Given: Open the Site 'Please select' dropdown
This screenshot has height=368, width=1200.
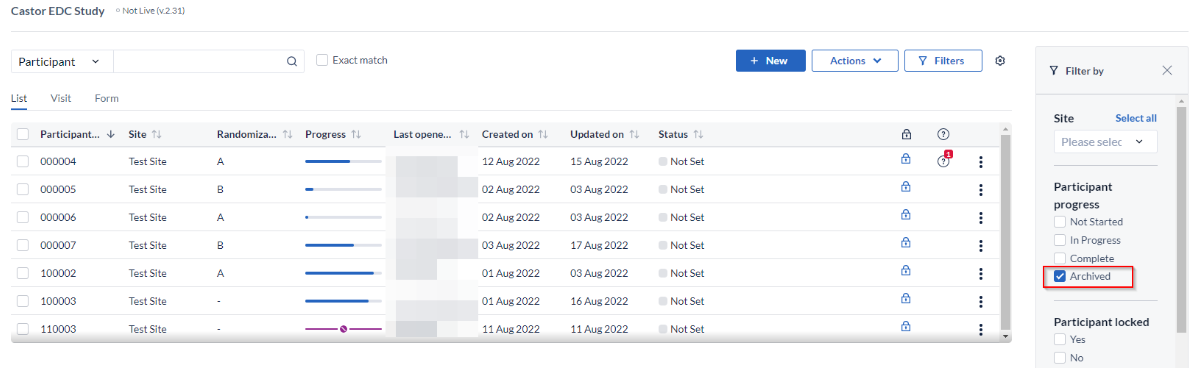Looking at the screenshot, I should 1105,142.
